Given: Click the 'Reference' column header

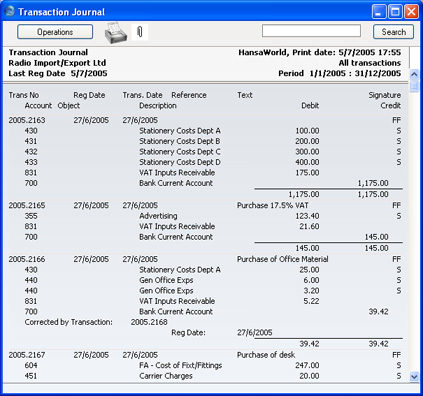Looking at the screenshot, I should (189, 95).
